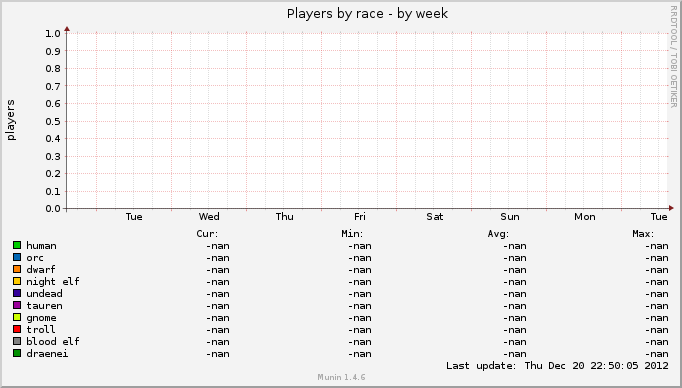Click the human legend color swatch
This screenshot has height=388, width=682.
point(17,245)
